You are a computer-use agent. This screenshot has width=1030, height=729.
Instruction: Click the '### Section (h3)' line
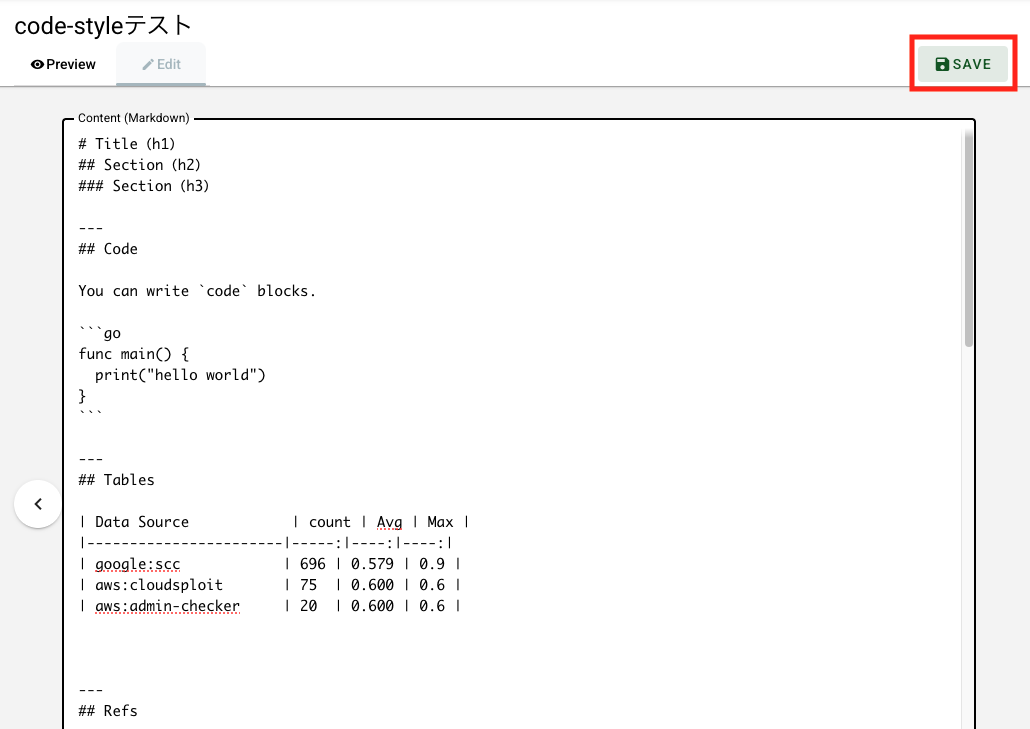point(144,186)
